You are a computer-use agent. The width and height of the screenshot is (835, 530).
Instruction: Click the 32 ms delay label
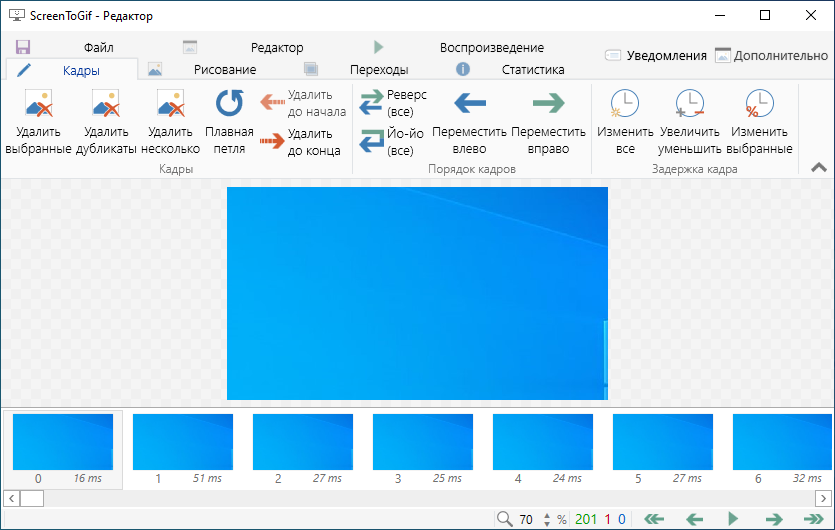(x=807, y=478)
